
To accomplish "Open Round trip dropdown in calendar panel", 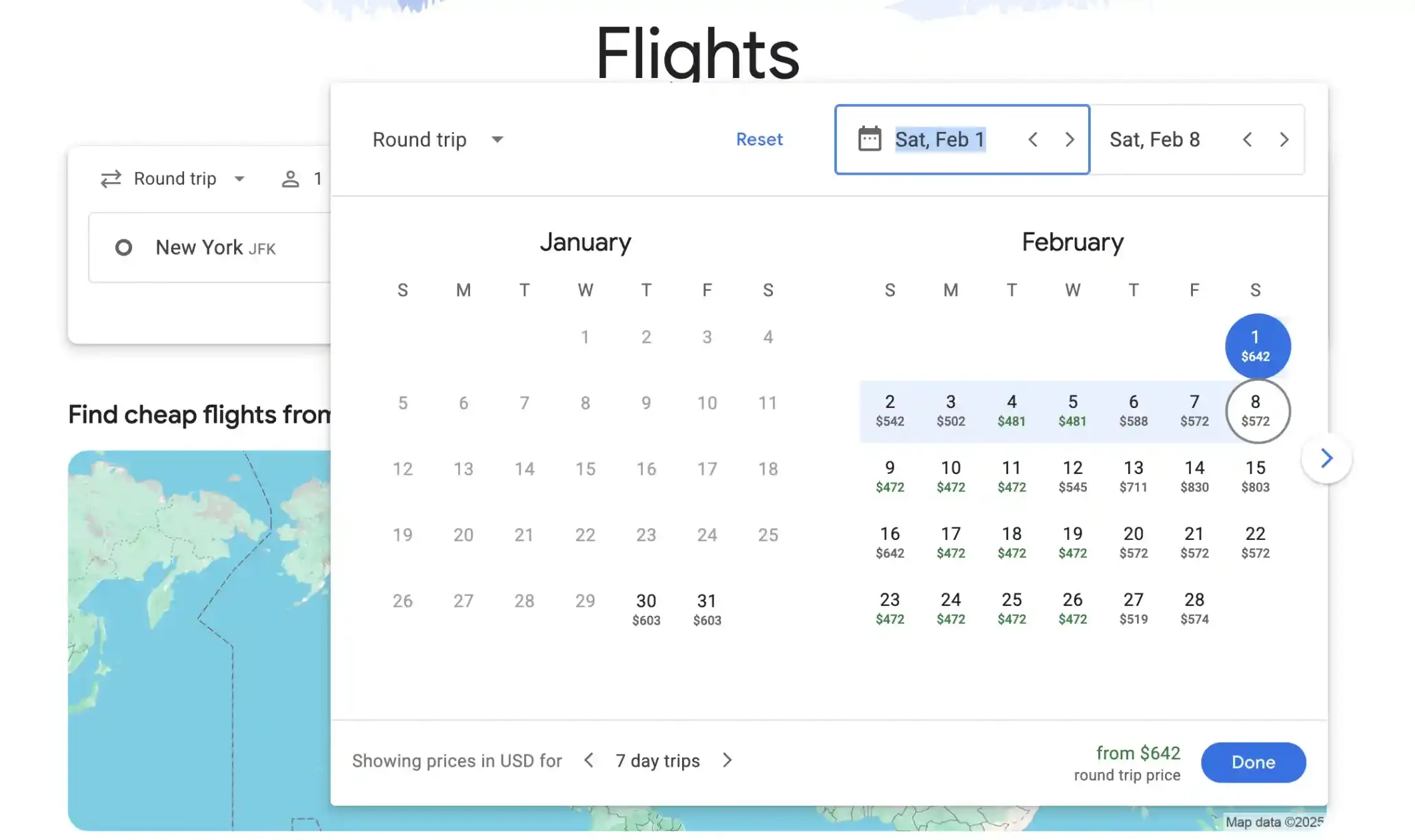I will click(437, 139).
